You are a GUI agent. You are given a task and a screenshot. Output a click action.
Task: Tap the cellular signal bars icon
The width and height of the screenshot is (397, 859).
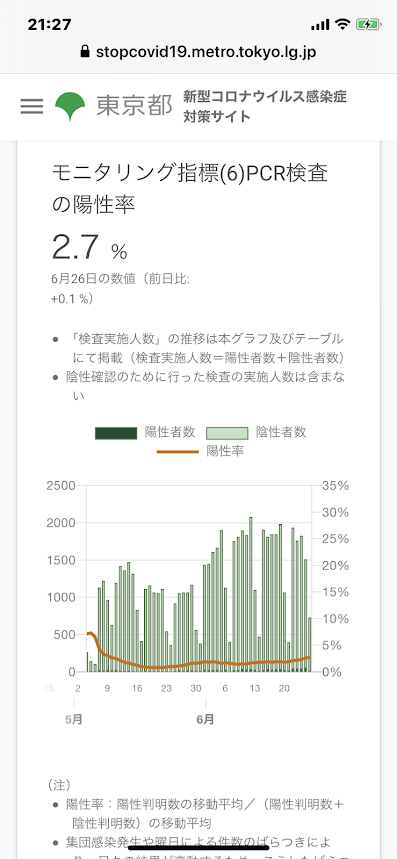320,25
